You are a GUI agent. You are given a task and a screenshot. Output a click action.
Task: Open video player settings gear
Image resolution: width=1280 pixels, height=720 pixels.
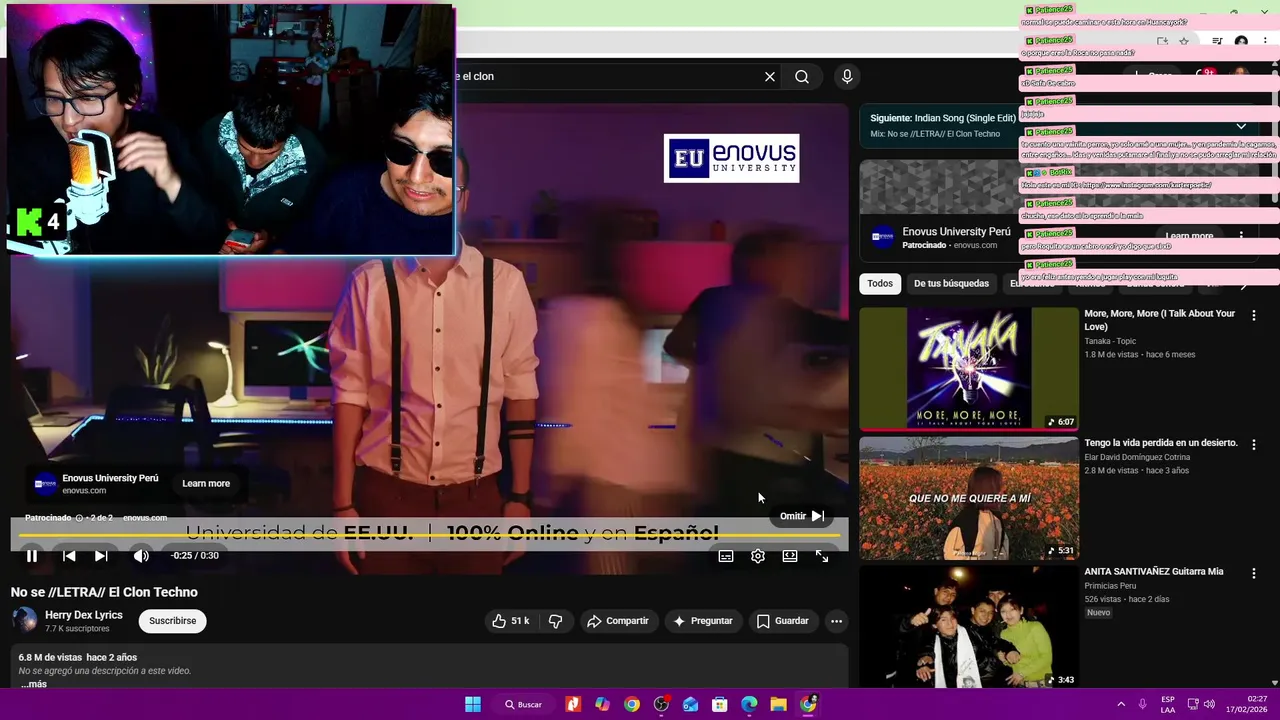758,556
